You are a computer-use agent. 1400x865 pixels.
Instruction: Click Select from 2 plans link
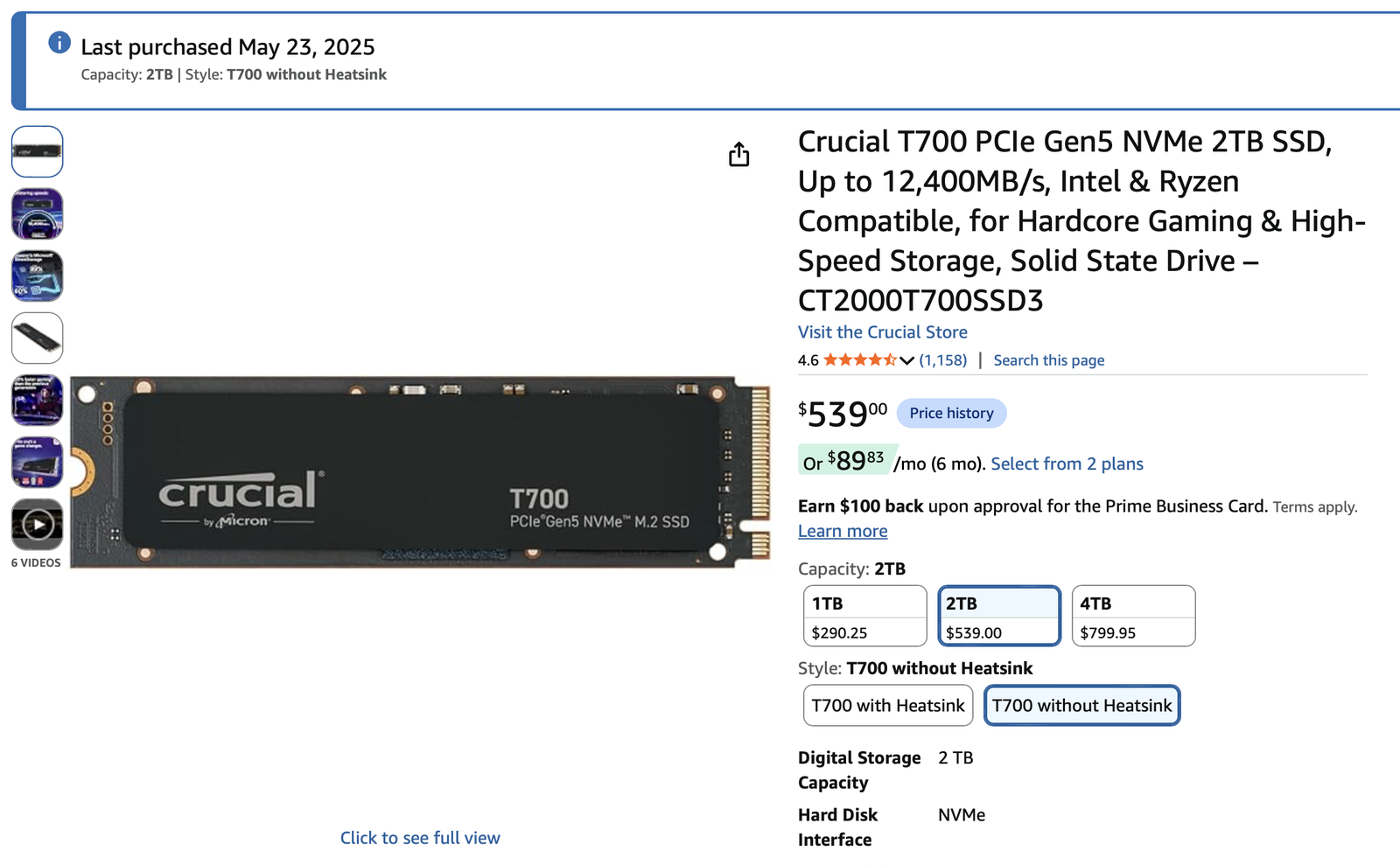(1067, 464)
